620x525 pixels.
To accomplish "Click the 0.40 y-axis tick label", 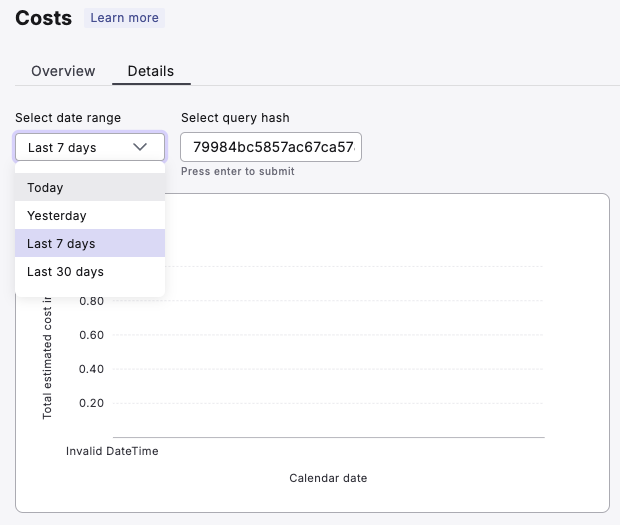I will point(91,369).
